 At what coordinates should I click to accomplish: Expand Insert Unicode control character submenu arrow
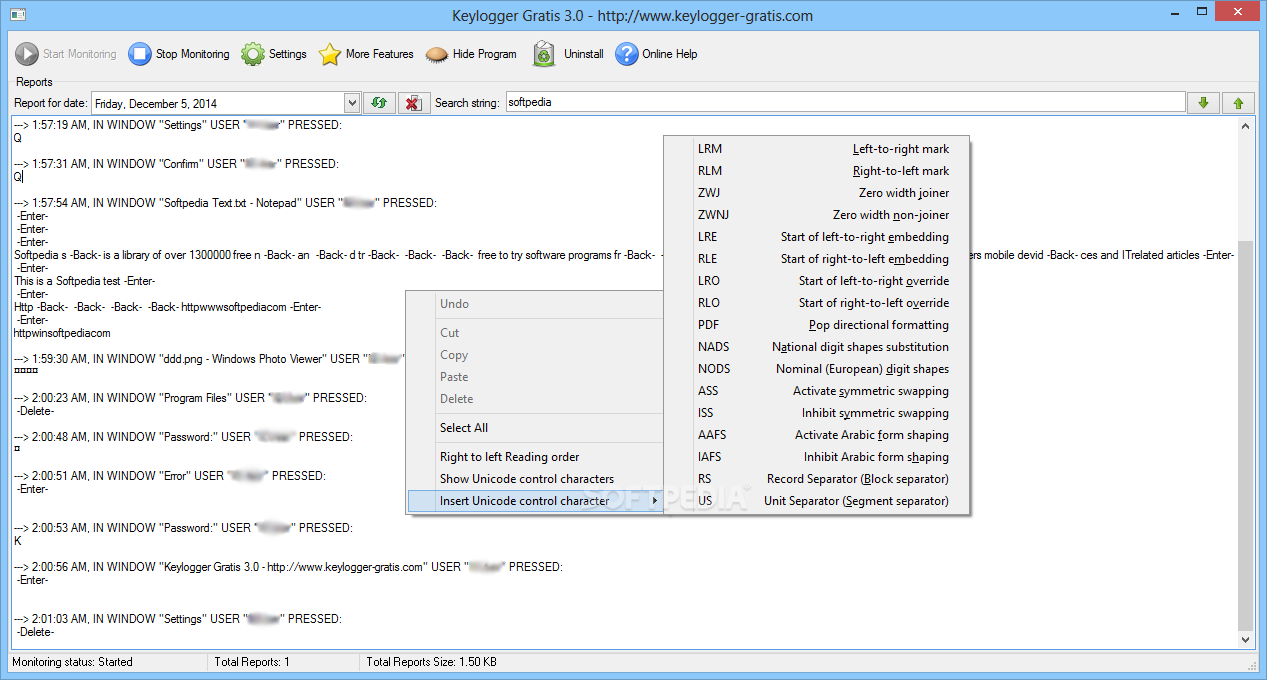655,501
